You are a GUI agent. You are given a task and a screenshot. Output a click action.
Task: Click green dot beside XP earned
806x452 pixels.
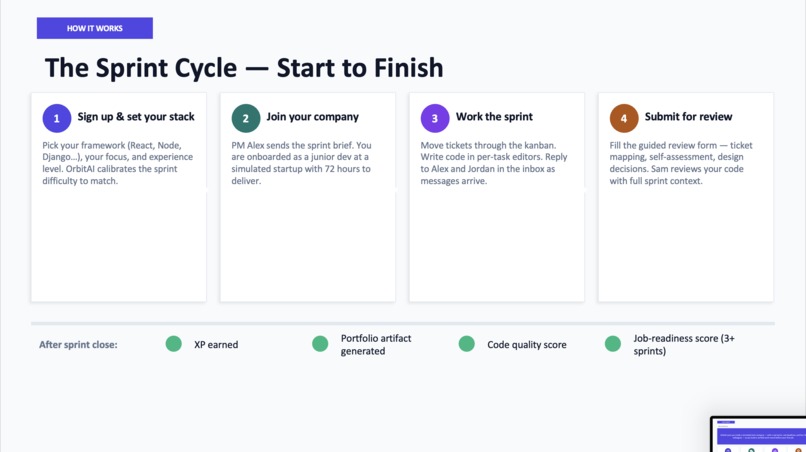(x=174, y=344)
